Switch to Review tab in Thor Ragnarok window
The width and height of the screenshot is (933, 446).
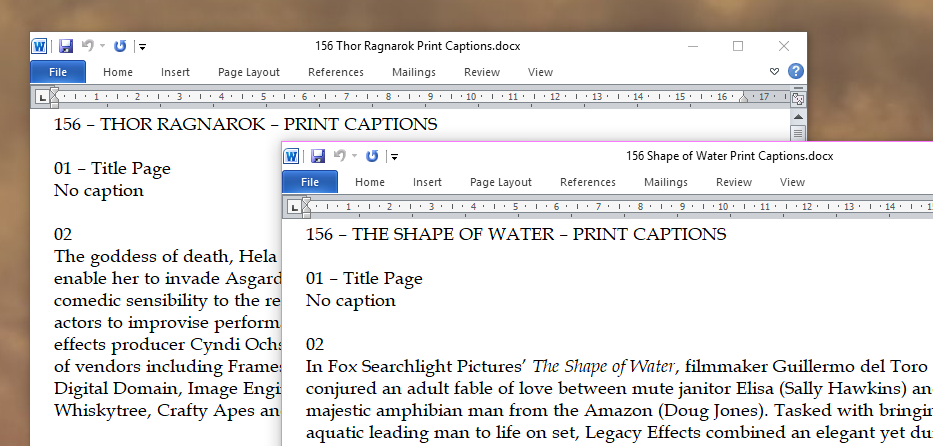[482, 72]
